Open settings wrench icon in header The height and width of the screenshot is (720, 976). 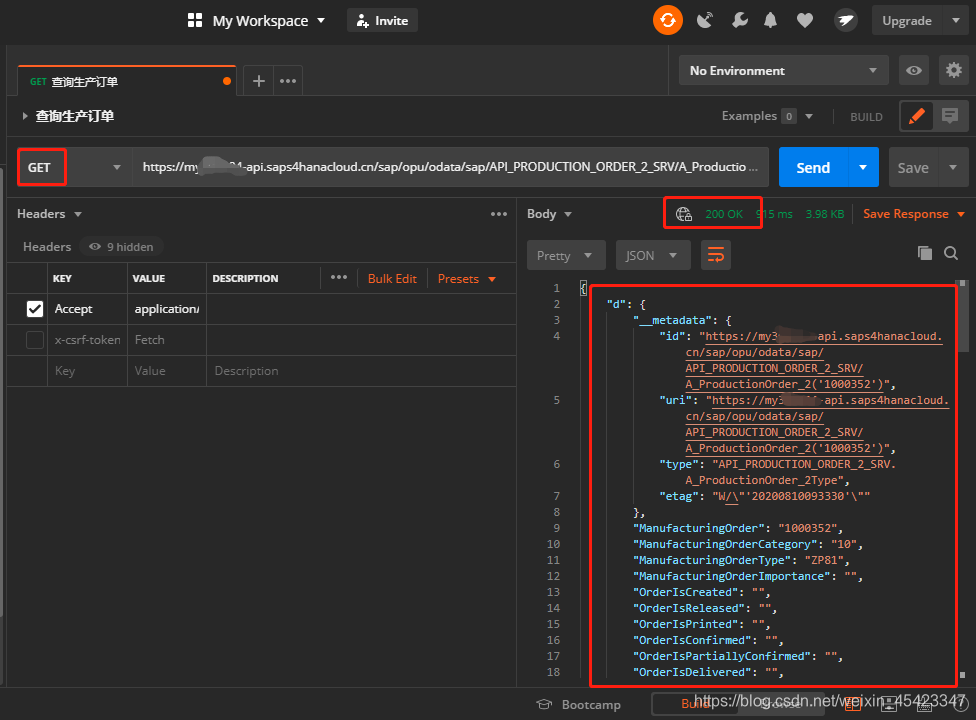[739, 21]
